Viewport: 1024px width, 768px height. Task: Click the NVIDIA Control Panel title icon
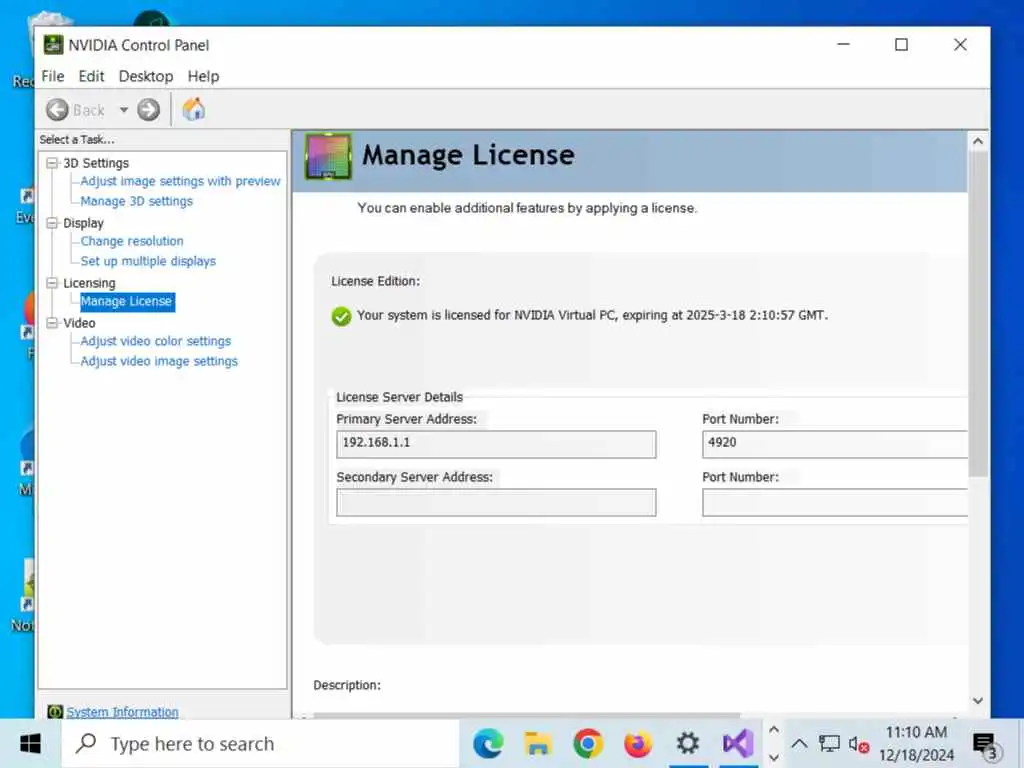(x=53, y=45)
